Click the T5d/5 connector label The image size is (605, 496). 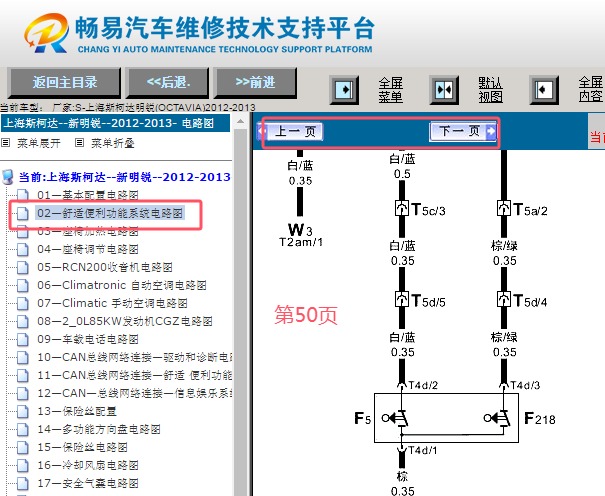tap(428, 301)
